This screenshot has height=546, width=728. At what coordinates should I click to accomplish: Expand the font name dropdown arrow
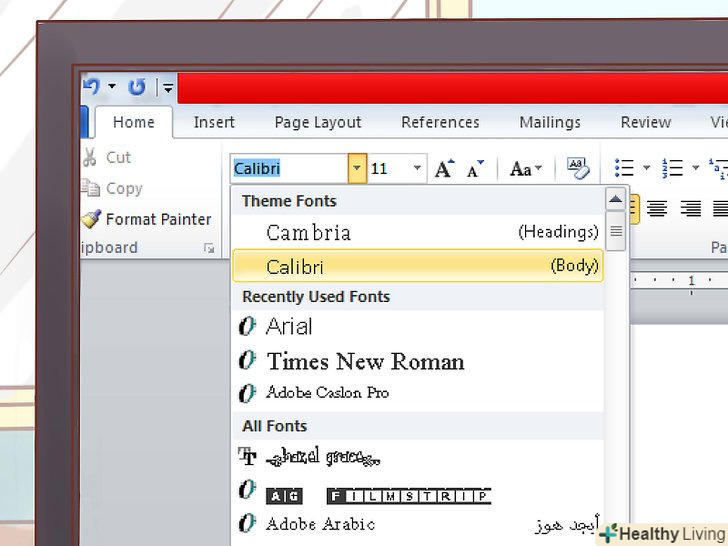[357, 168]
